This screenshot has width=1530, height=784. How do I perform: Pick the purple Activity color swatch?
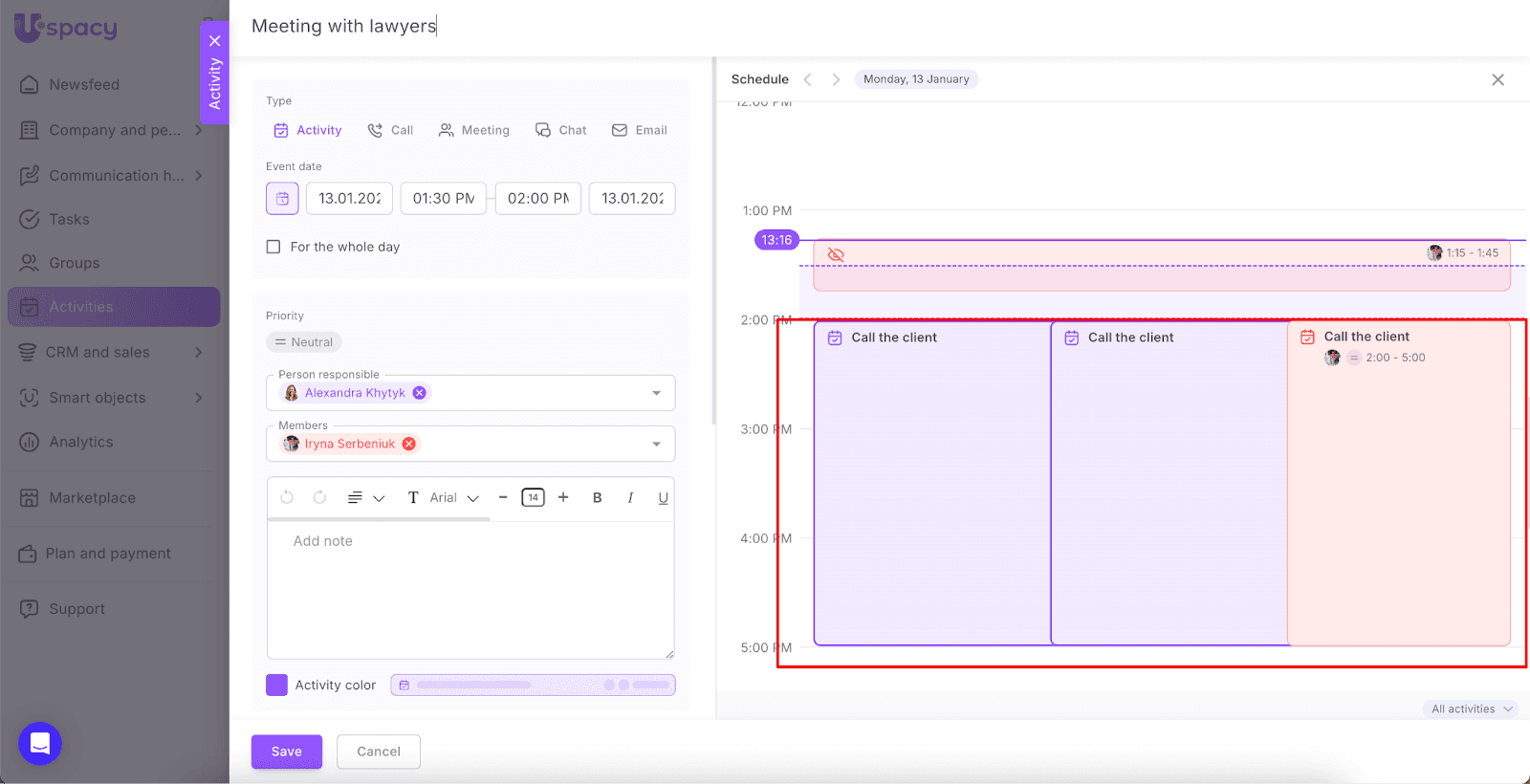276,685
